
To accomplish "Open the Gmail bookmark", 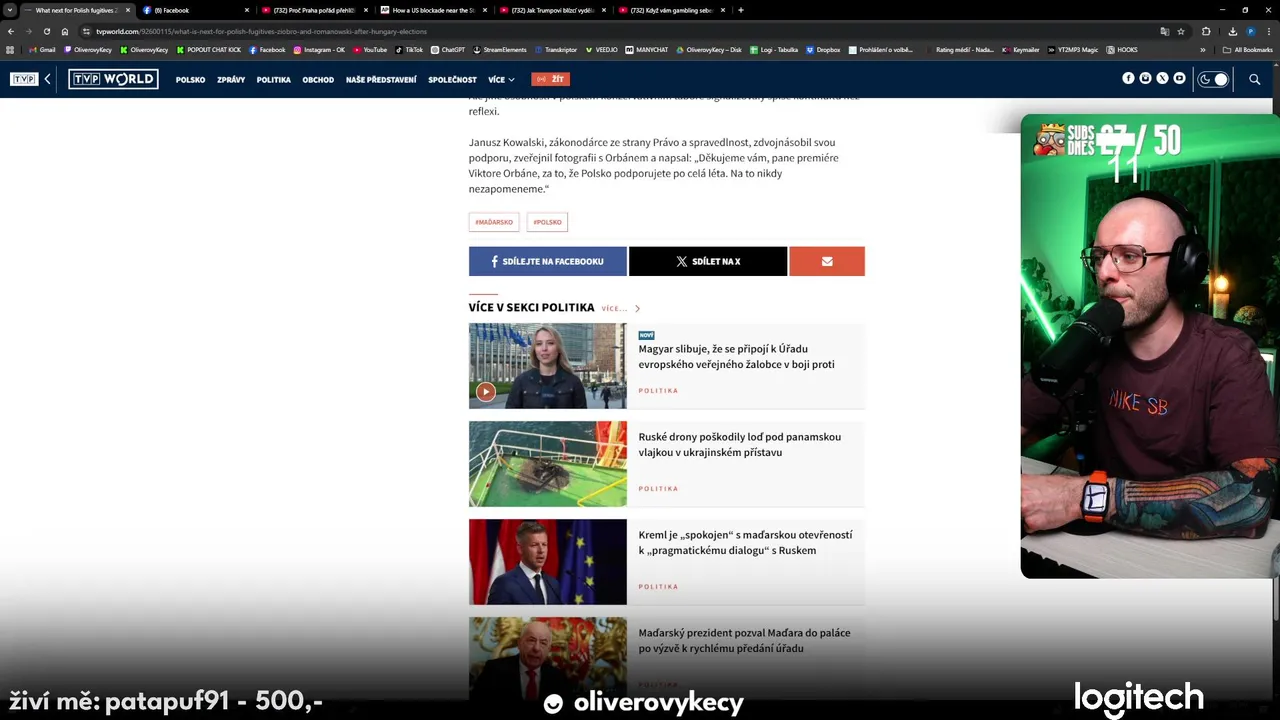I will point(42,49).
